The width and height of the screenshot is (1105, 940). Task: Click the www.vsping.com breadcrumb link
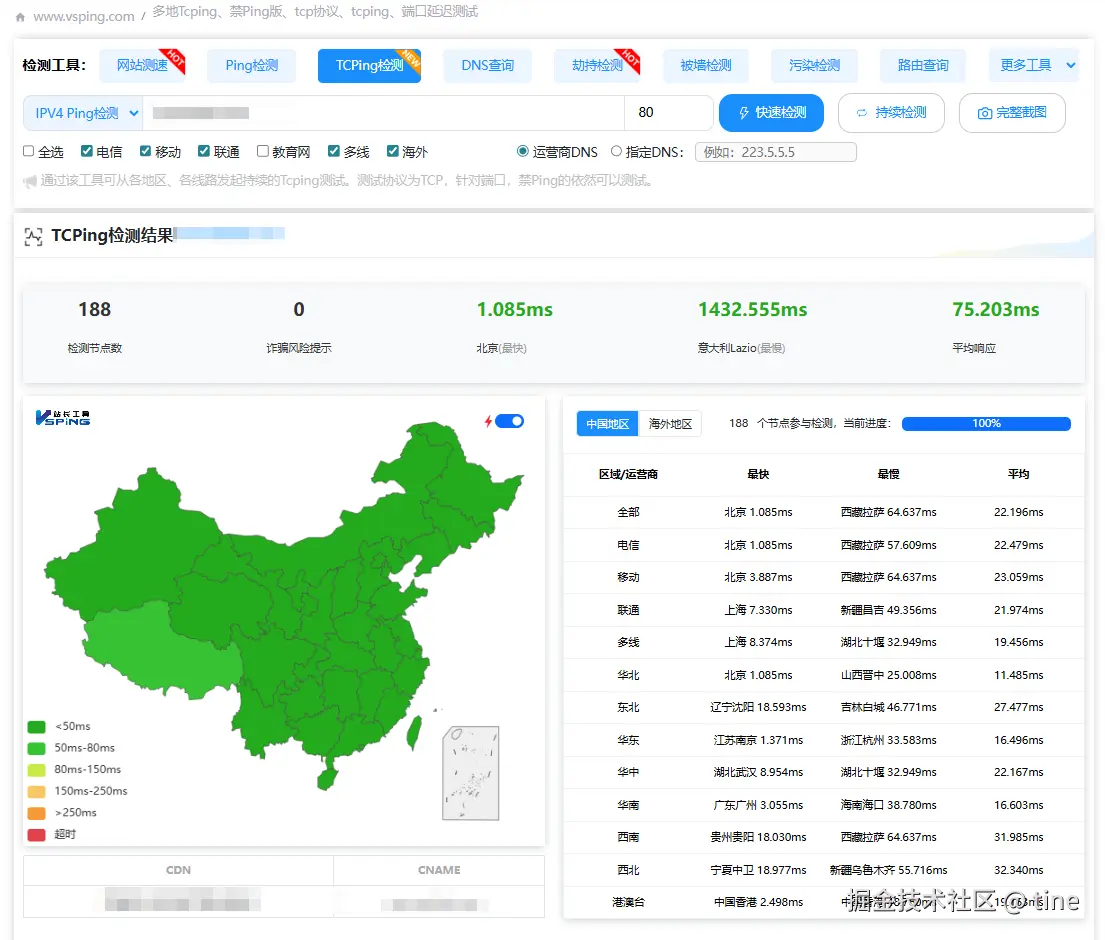[84, 16]
